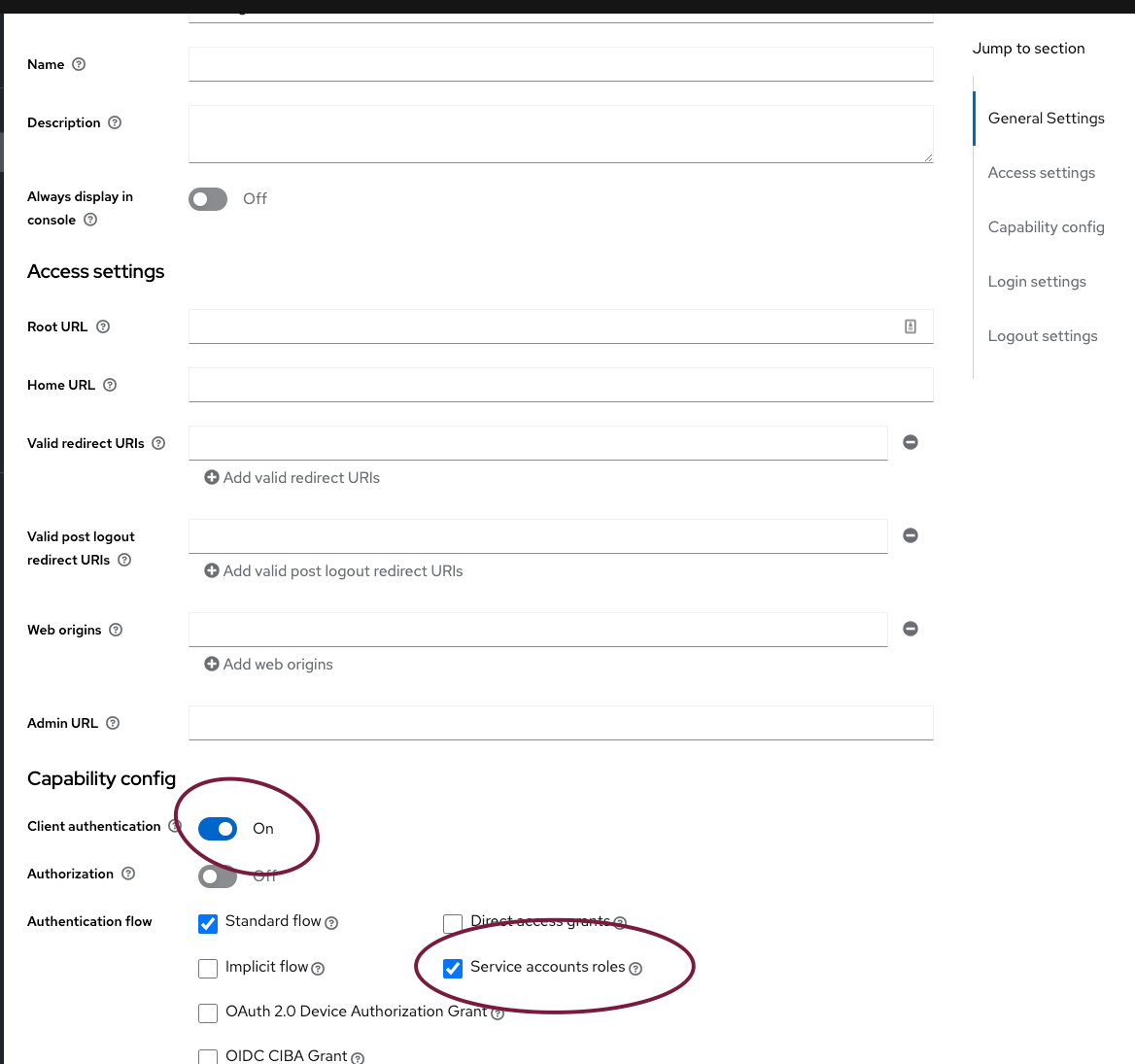1135x1064 pixels.
Task: Click the Web origins help icon
Action: point(116,630)
